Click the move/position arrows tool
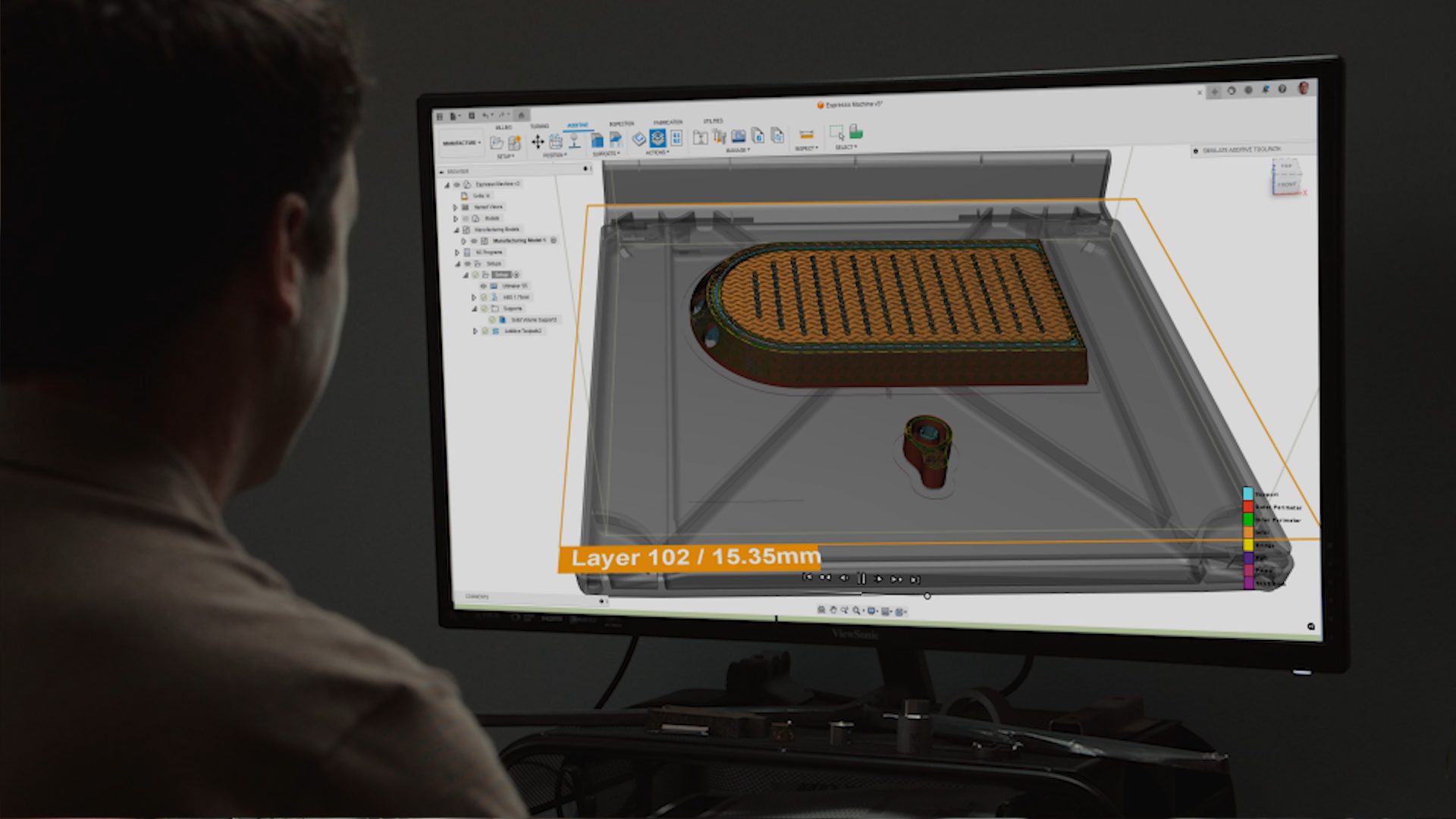The image size is (1456, 819). click(537, 142)
